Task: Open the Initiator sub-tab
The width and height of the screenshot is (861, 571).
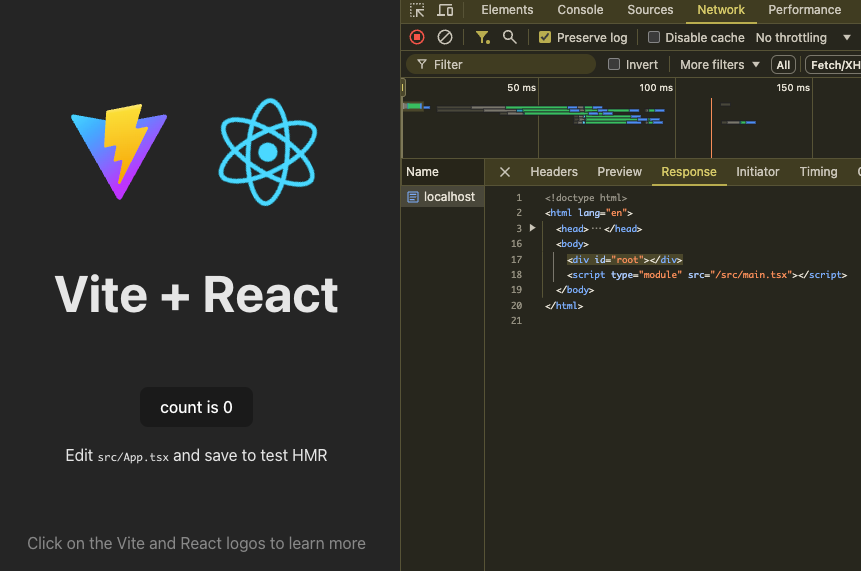Action: 757,172
